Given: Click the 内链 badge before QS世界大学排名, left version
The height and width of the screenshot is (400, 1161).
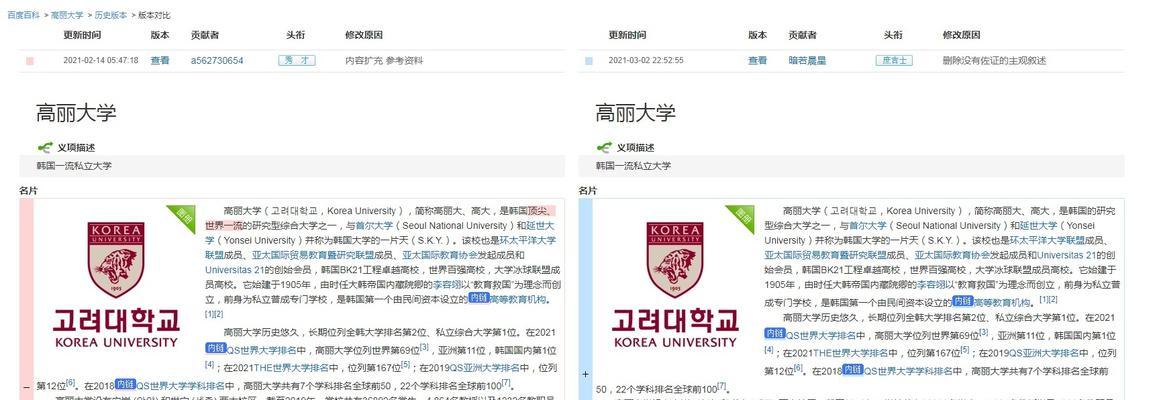Looking at the screenshot, I should click(x=215, y=348).
